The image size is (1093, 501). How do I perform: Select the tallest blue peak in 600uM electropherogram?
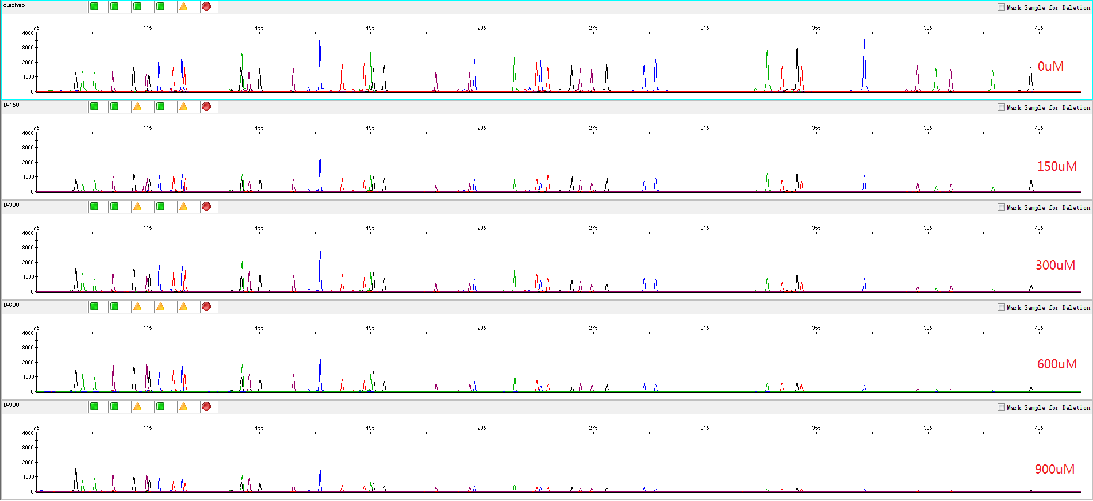[x=320, y=375]
